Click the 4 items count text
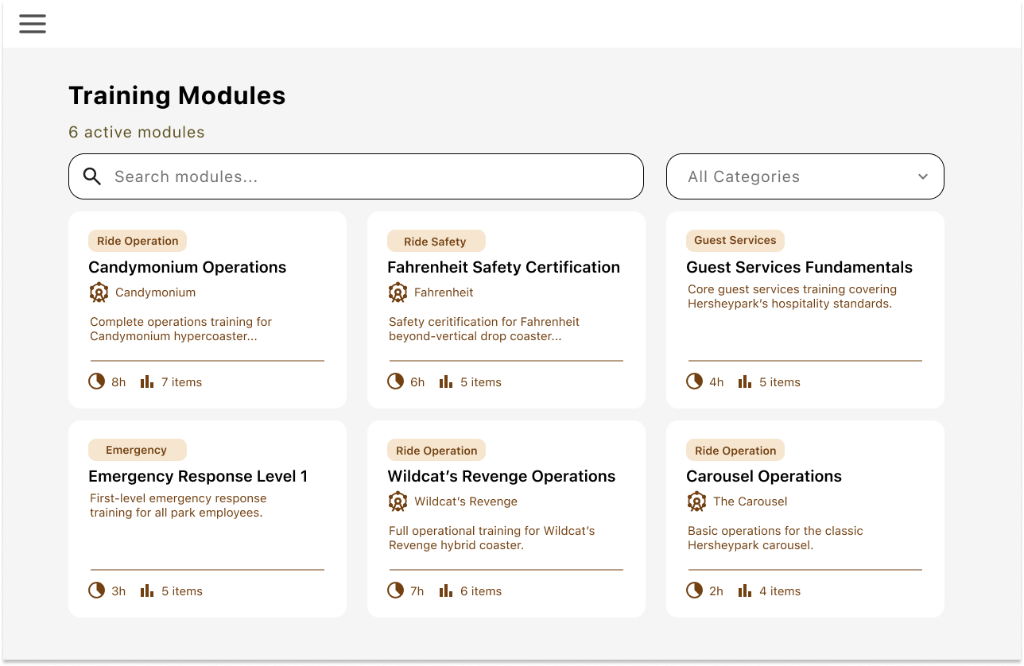This screenshot has height=666, width=1024. pyautogui.click(x=780, y=591)
